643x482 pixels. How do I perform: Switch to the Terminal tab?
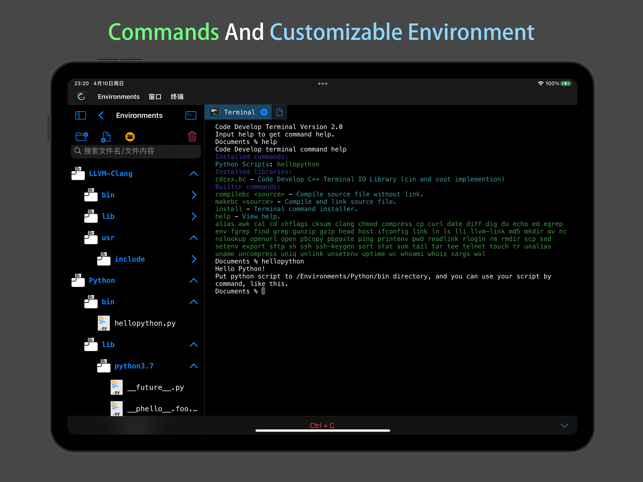tap(239, 112)
